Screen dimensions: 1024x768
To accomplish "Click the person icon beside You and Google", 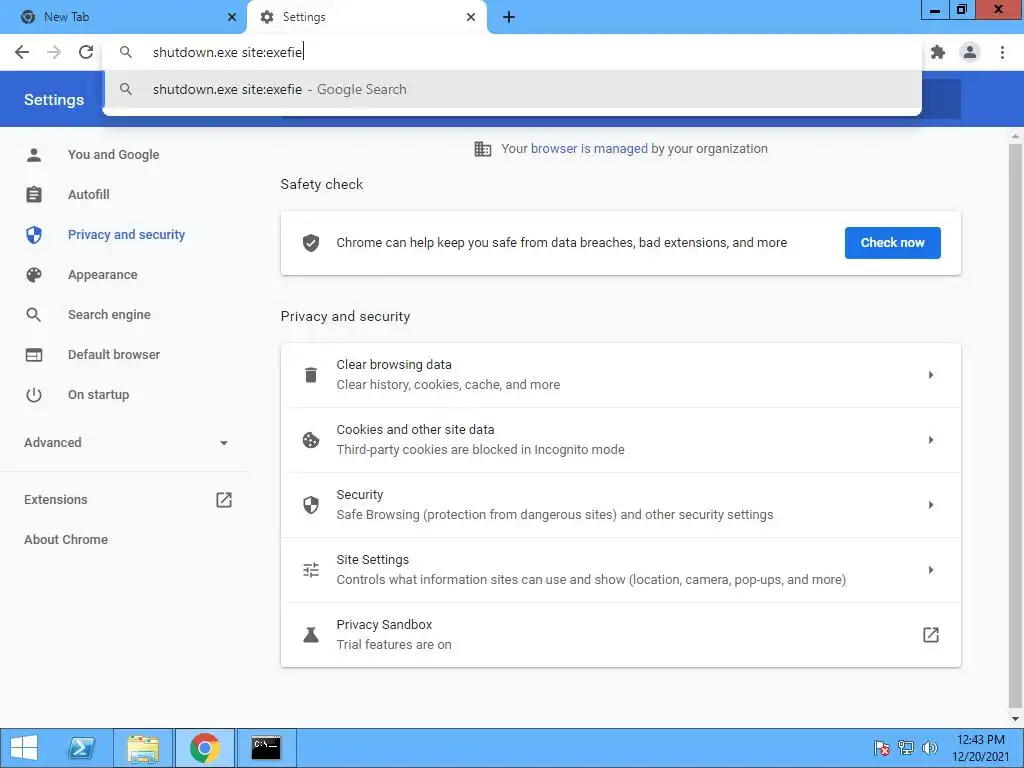I will (x=34, y=155).
